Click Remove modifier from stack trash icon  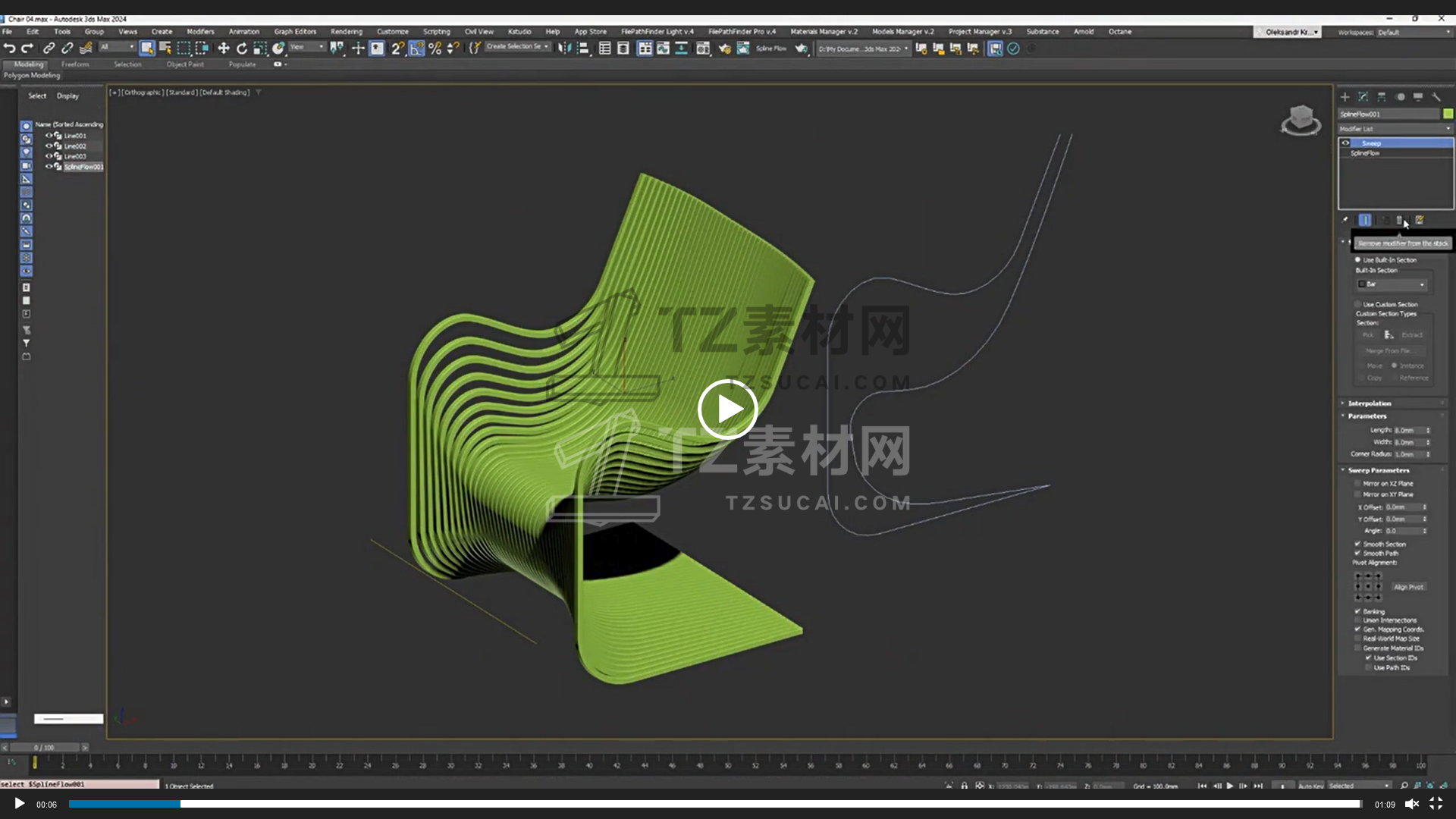point(1400,220)
